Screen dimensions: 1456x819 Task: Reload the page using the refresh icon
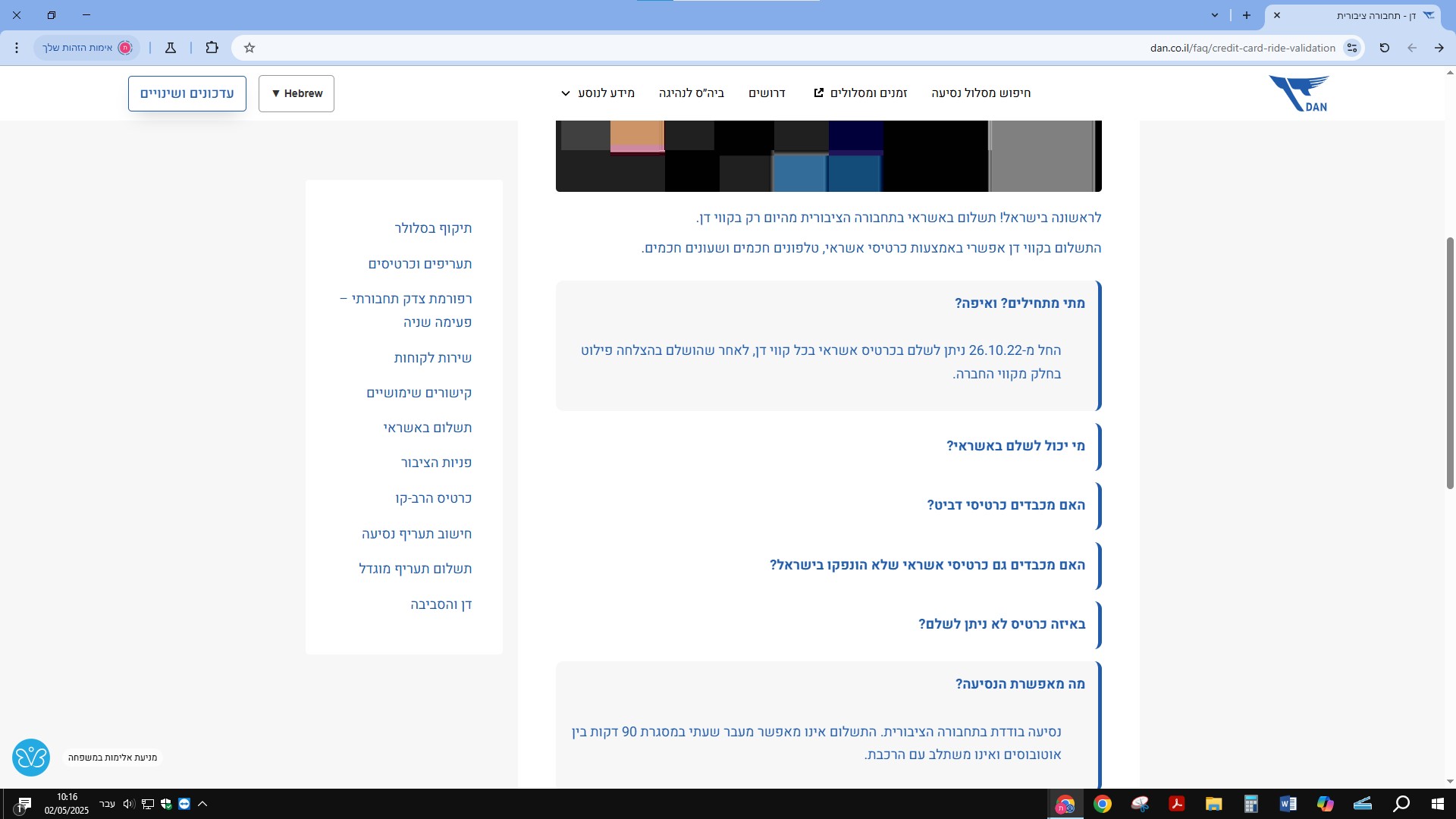tap(1384, 48)
